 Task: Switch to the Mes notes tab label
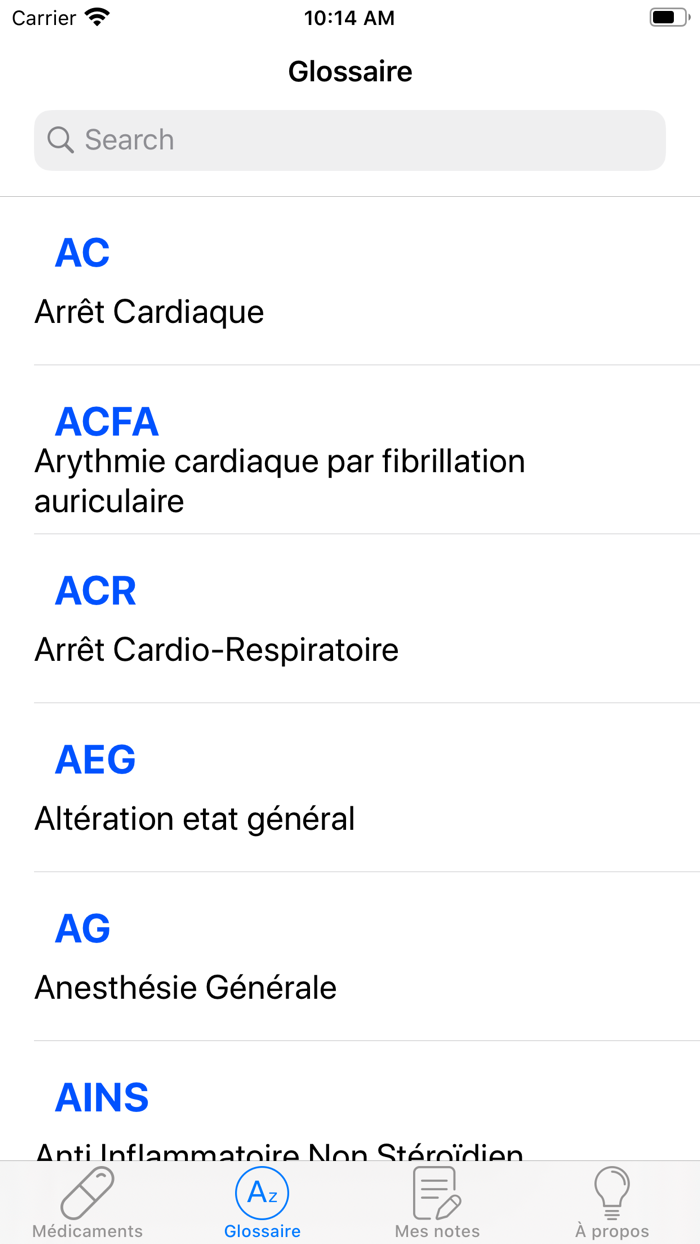pos(437,1231)
